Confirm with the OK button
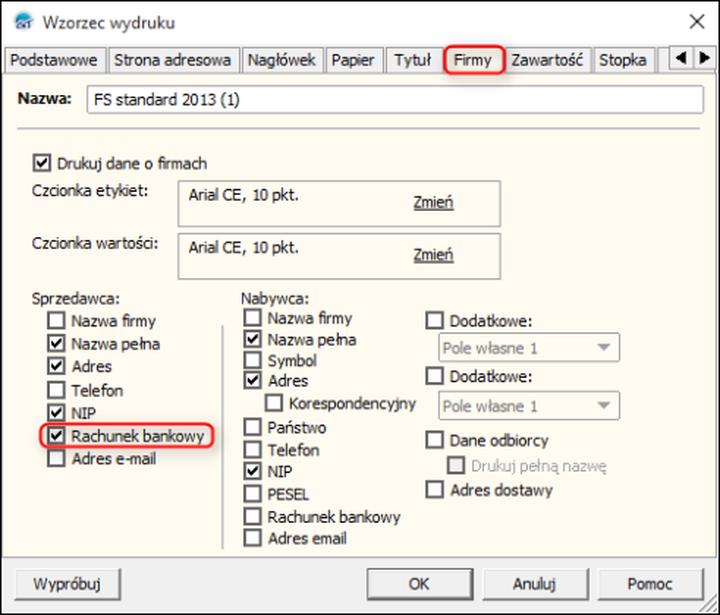 (419, 584)
